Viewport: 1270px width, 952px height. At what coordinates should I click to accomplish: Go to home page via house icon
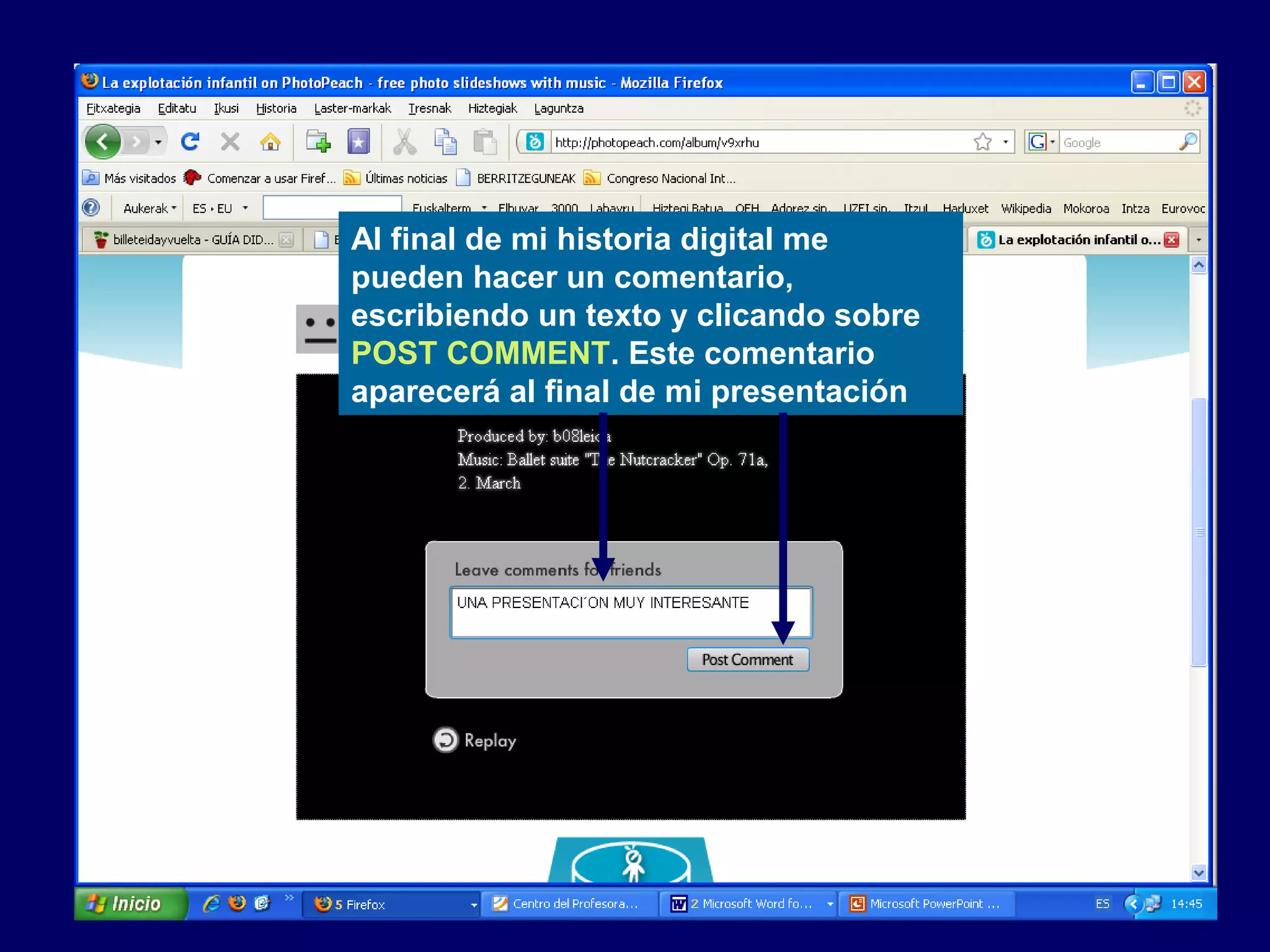click(x=270, y=142)
